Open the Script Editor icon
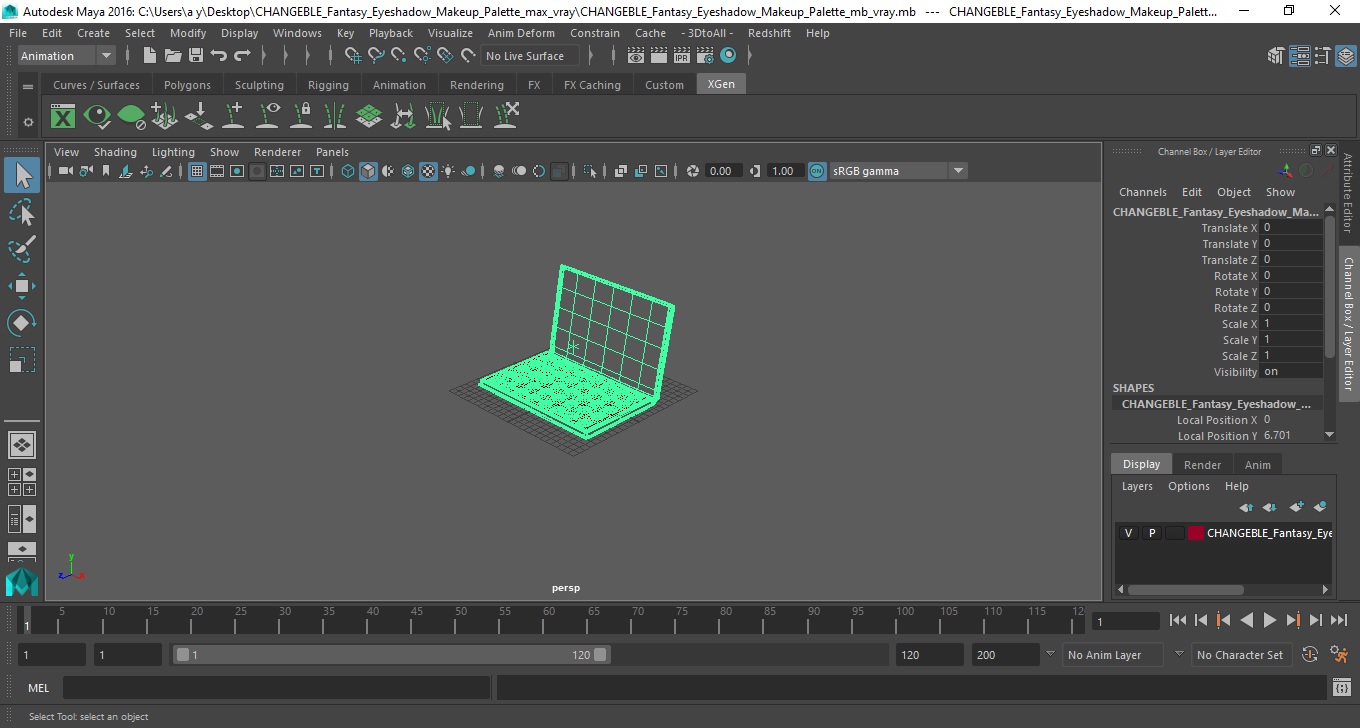 (1342, 688)
